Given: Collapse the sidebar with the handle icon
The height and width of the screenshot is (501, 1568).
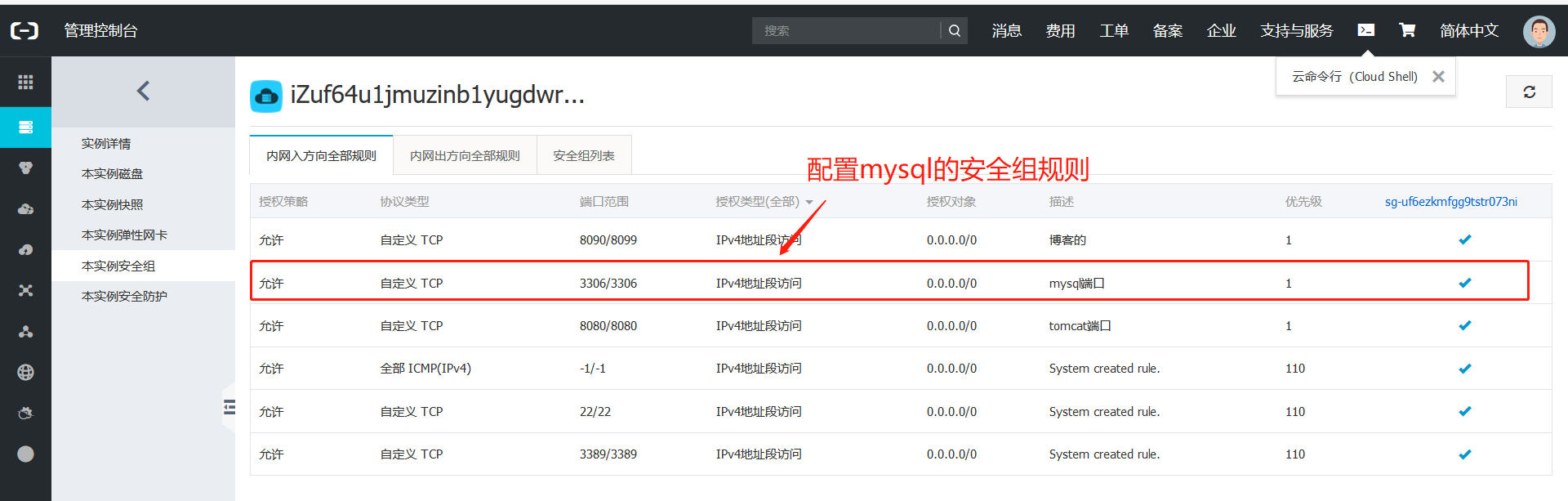Looking at the screenshot, I should coord(229,406).
